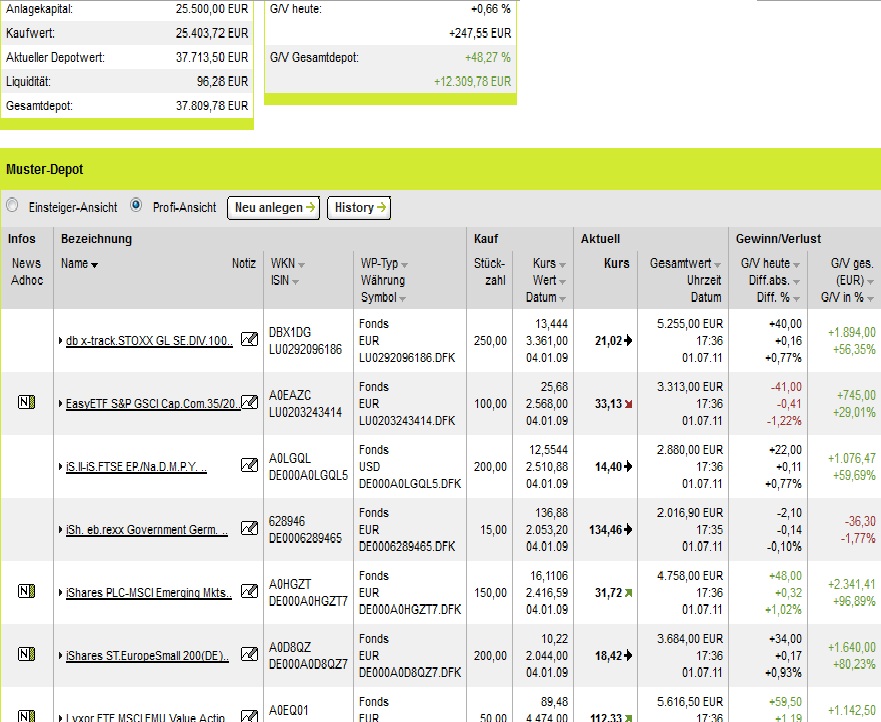Sort by G/V heute arrow
The image size is (881, 722).
(796, 265)
